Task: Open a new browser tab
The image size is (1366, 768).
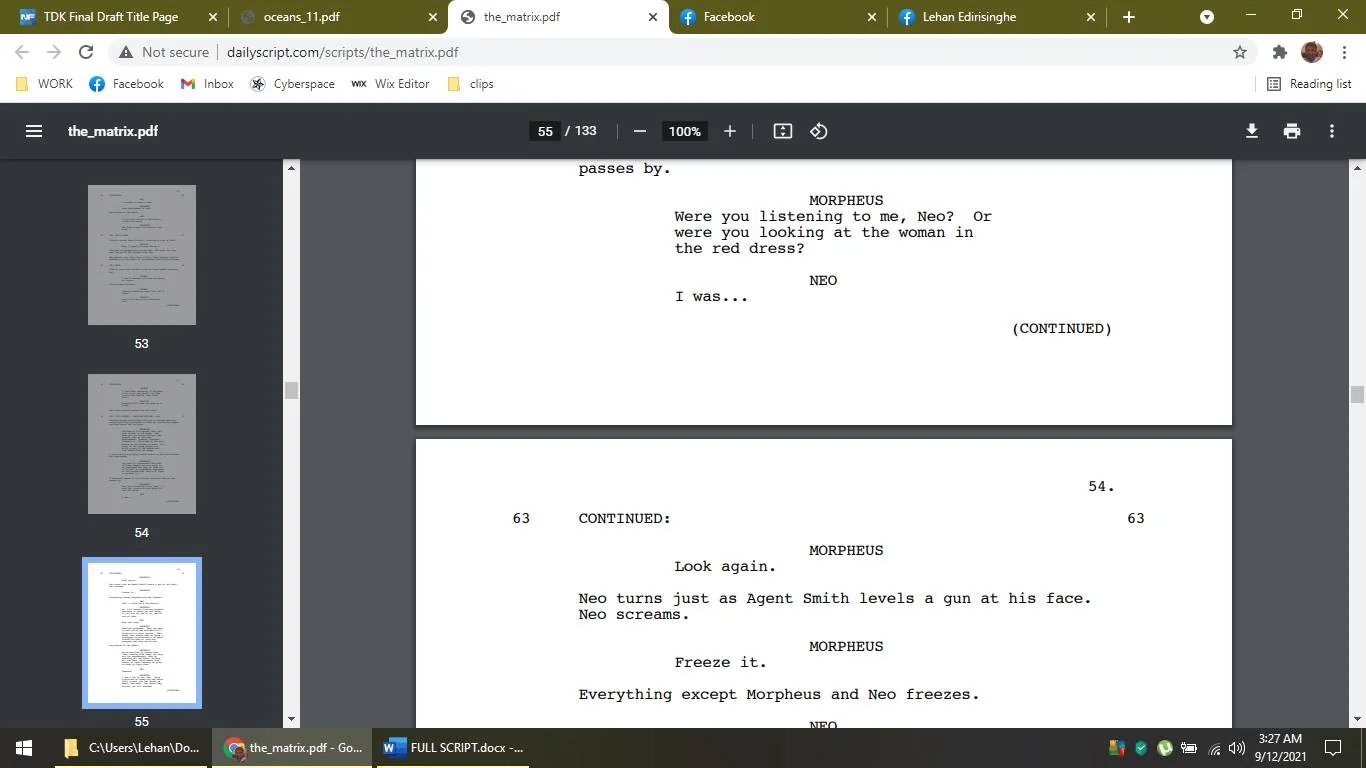Action: click(x=1129, y=17)
